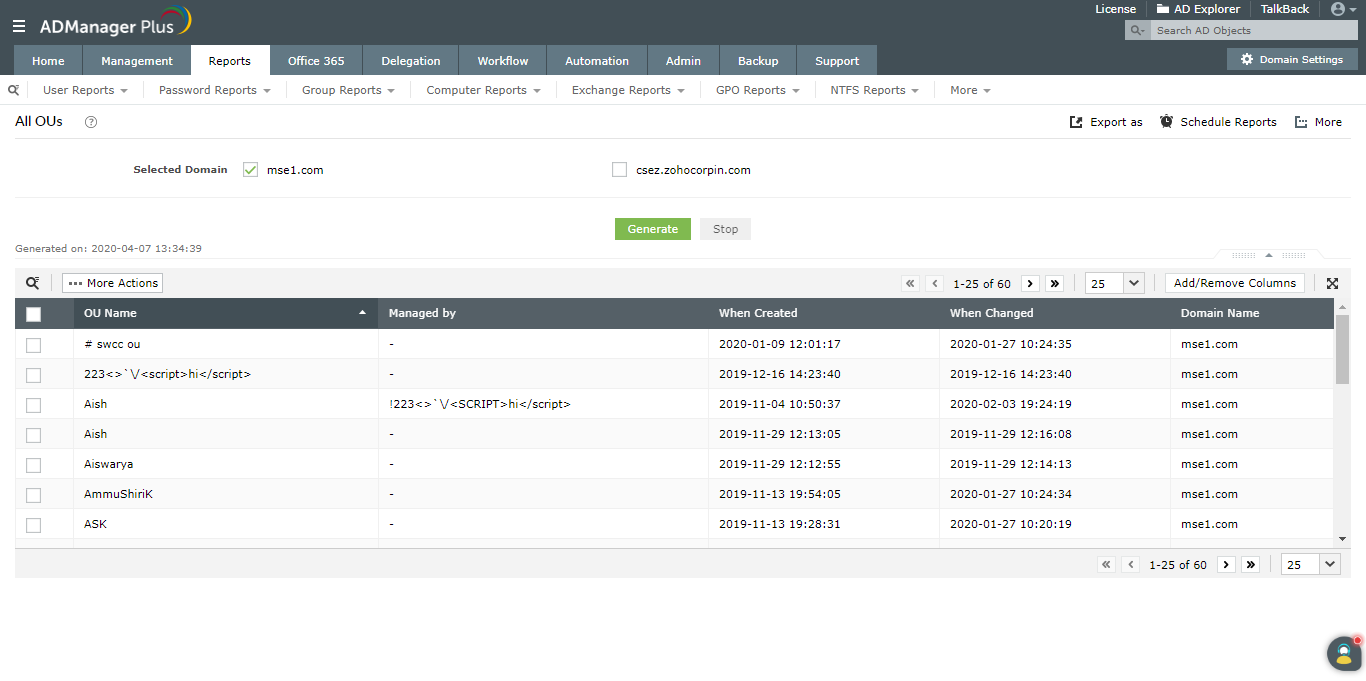Open Domain Settings
This screenshot has height=681, width=1366.
1292,59
